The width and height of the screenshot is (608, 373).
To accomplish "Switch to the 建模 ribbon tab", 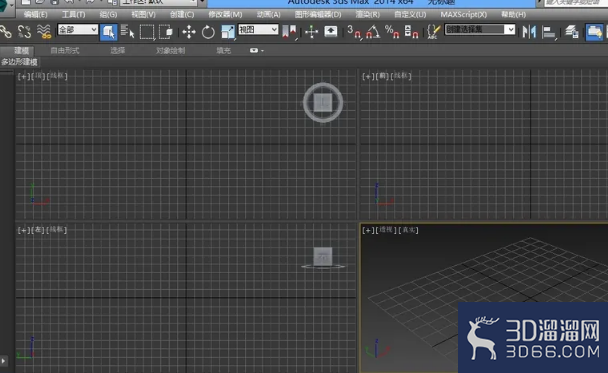I will pos(21,50).
